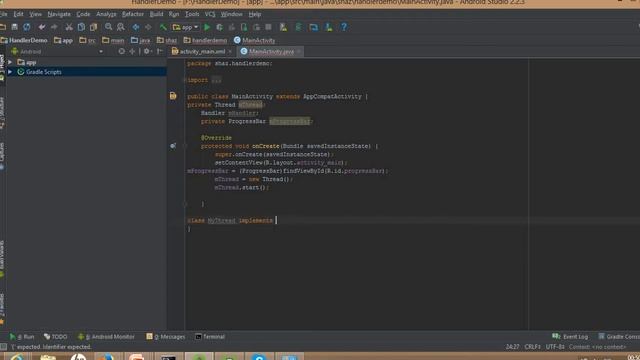Open the Structure side tool window

2,112
